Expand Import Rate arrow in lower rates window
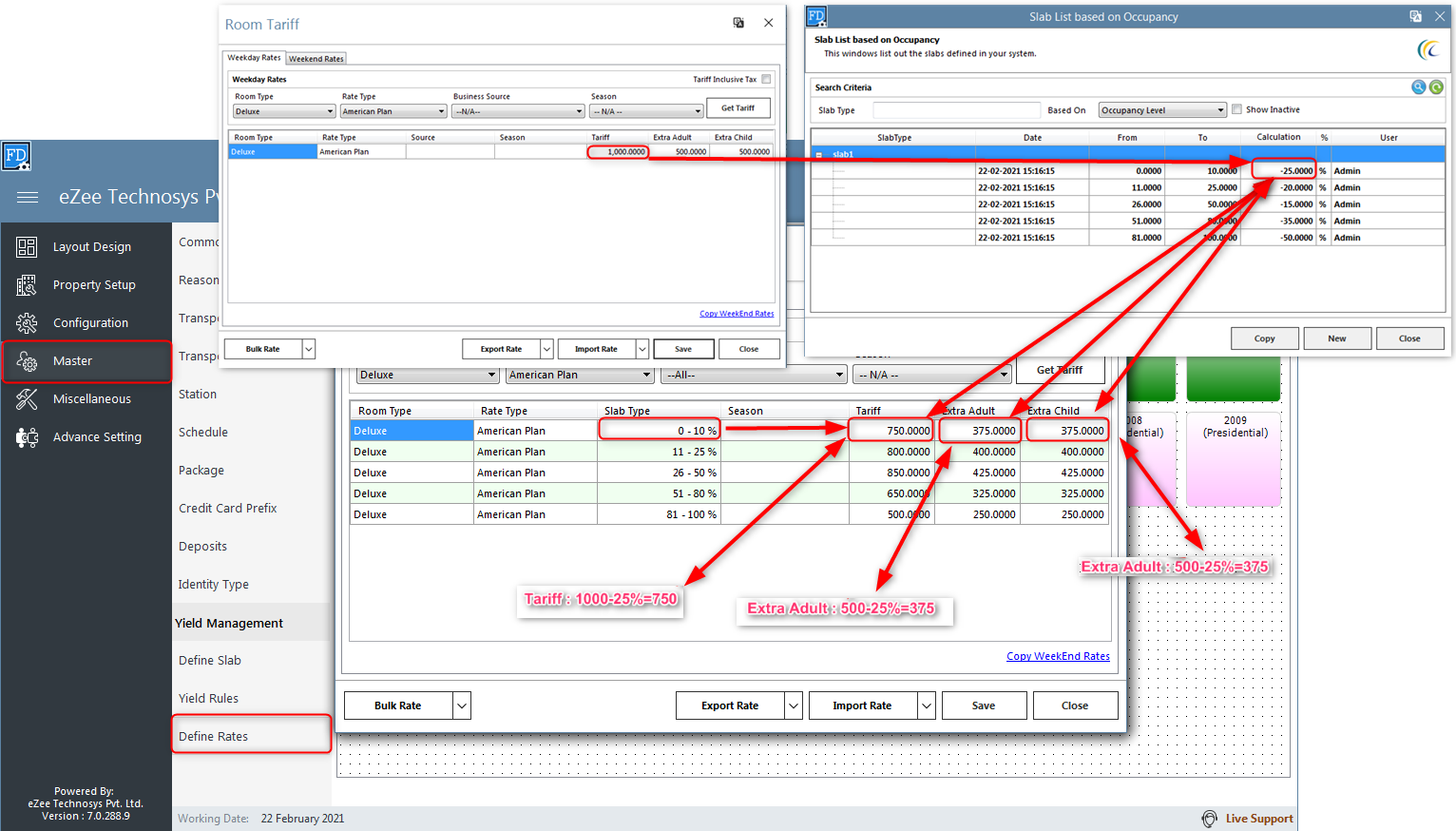This screenshot has height=831, width=1456. coord(927,705)
